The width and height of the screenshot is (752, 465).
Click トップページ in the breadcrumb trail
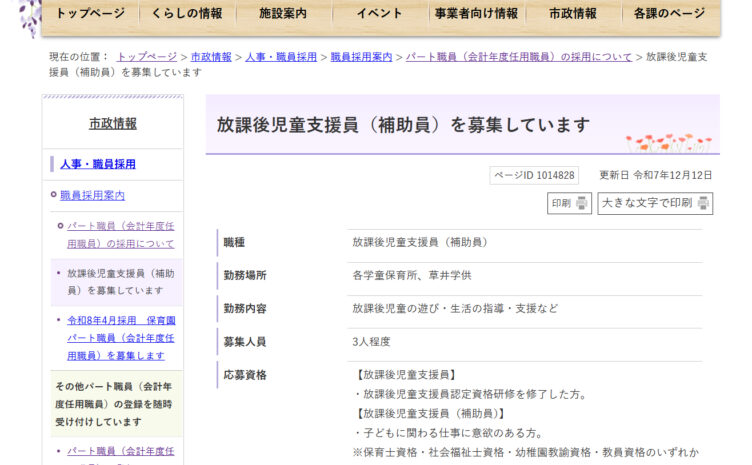[147, 57]
